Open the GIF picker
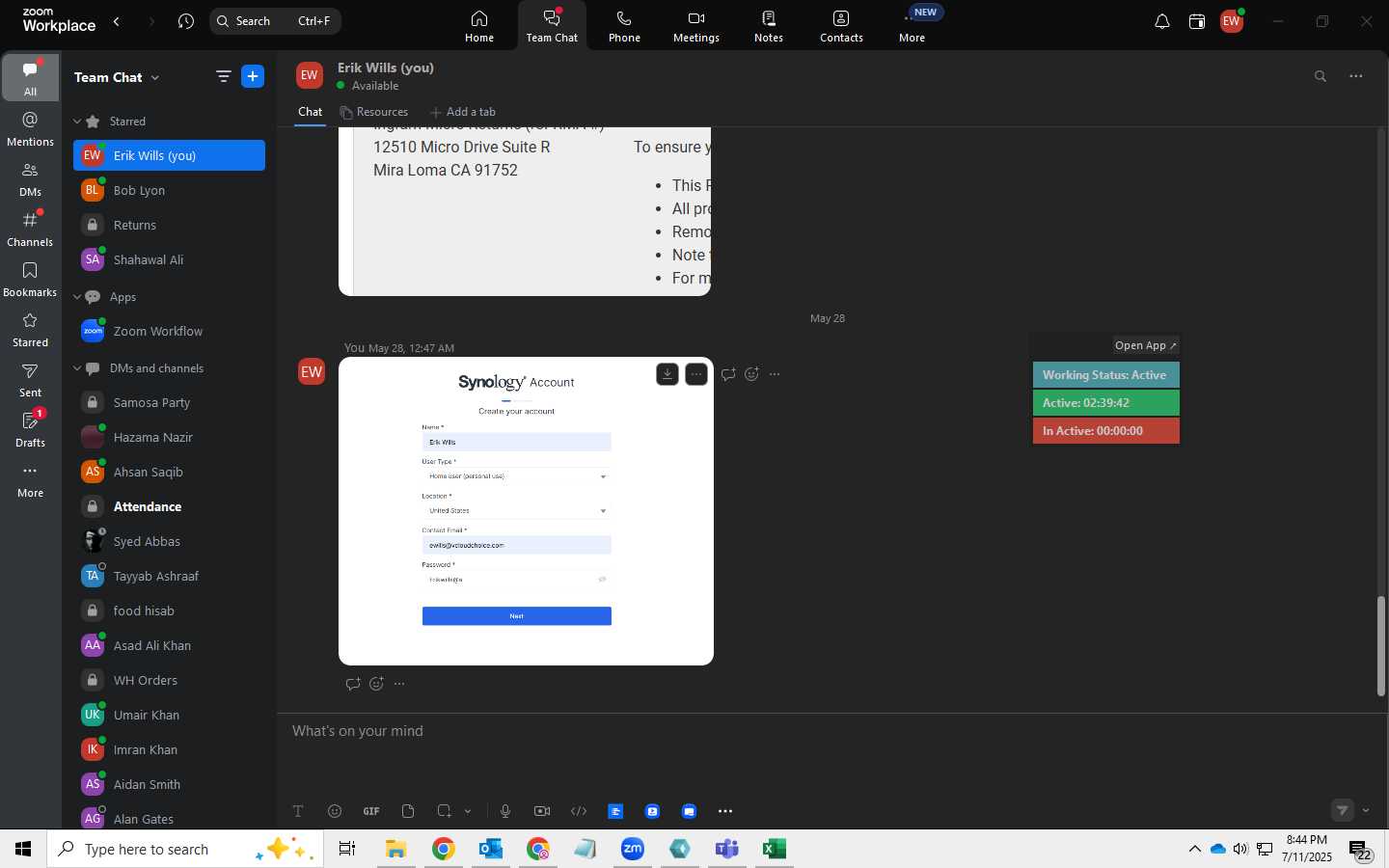The height and width of the screenshot is (868, 1389). [371, 811]
